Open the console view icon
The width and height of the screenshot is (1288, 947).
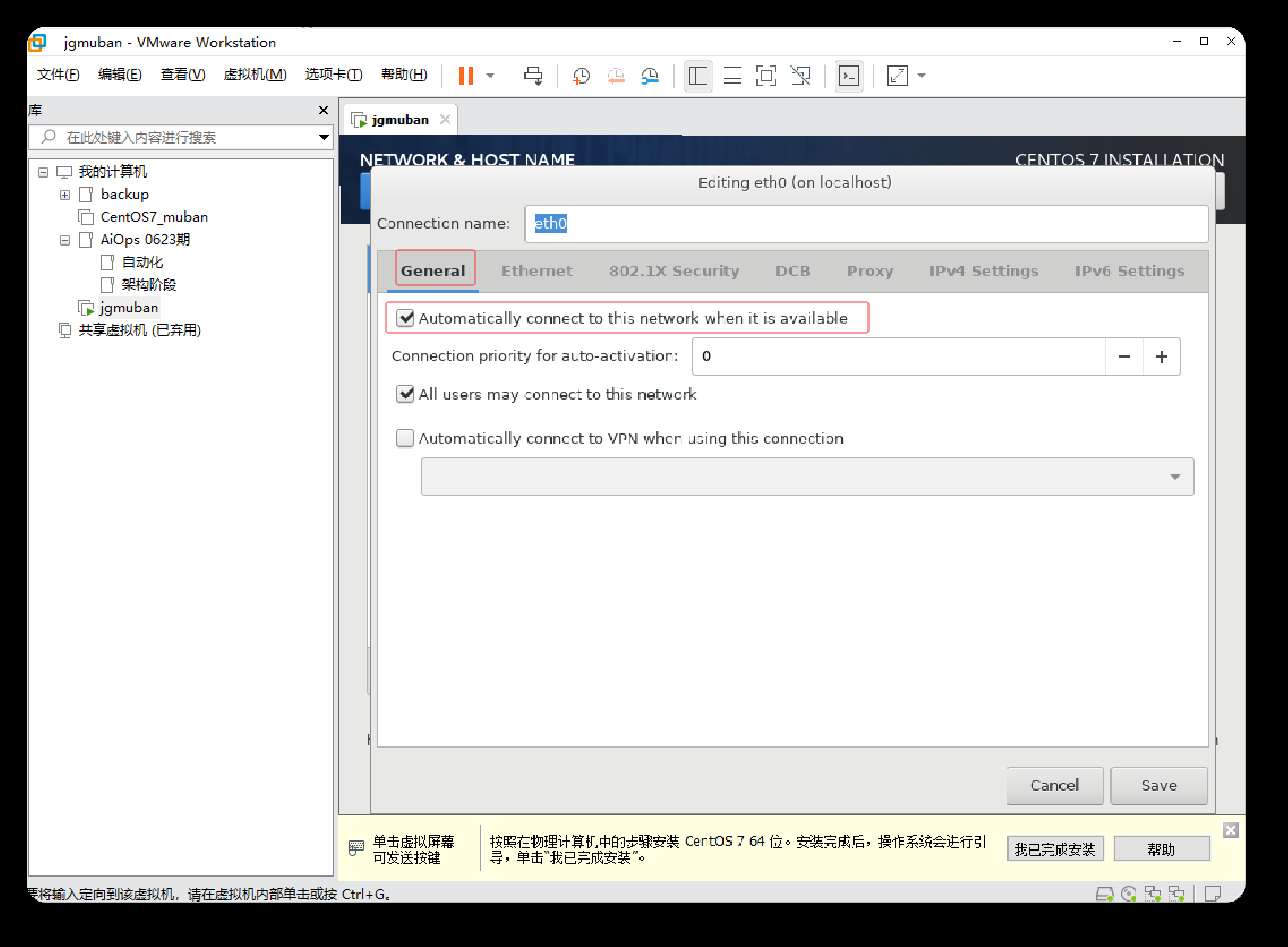click(849, 76)
